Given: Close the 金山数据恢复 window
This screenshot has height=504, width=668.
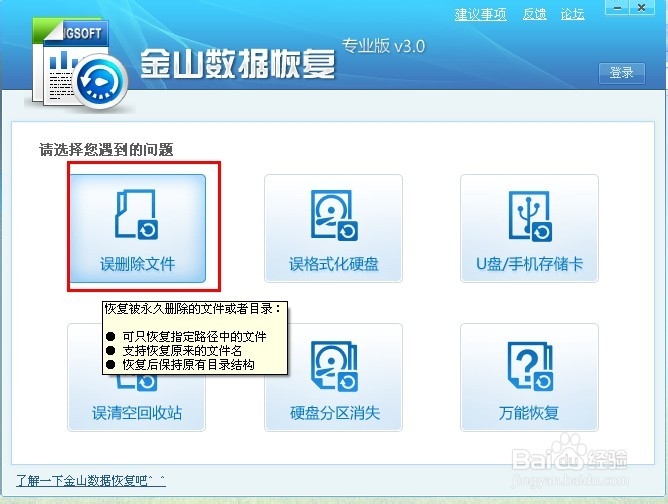Looking at the screenshot, I should (x=642, y=8).
